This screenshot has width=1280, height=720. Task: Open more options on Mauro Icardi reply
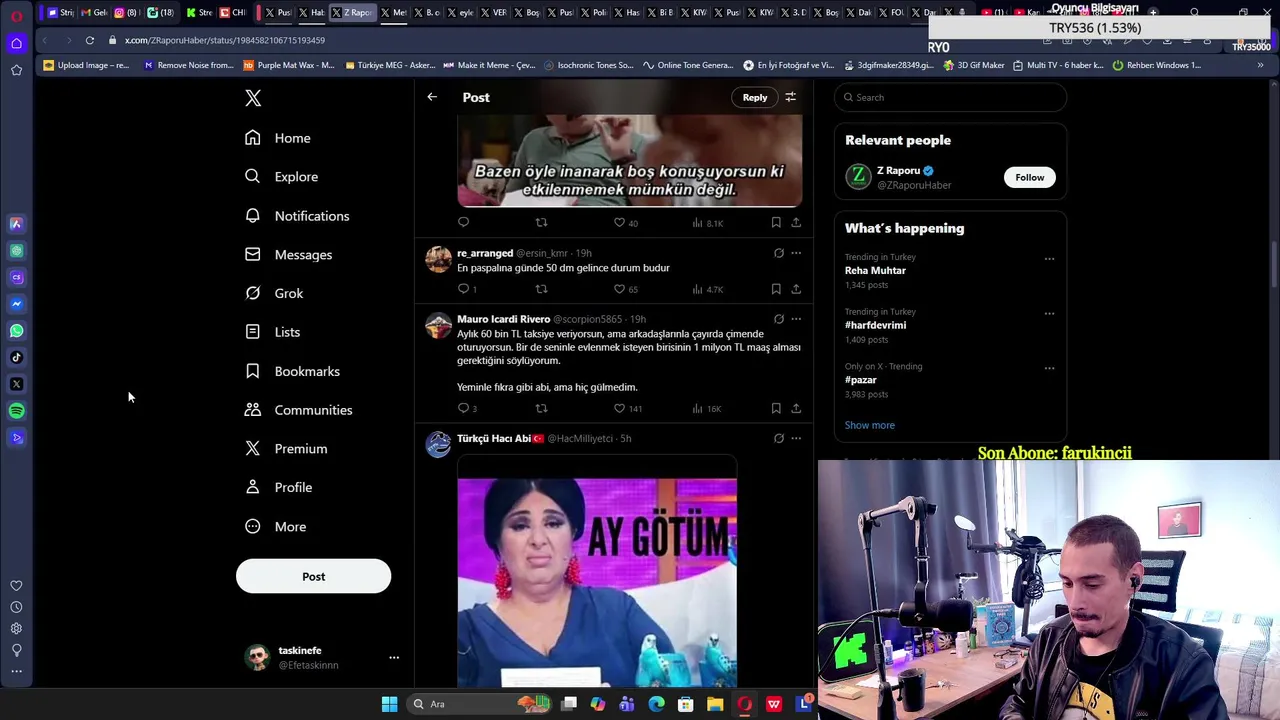796,319
